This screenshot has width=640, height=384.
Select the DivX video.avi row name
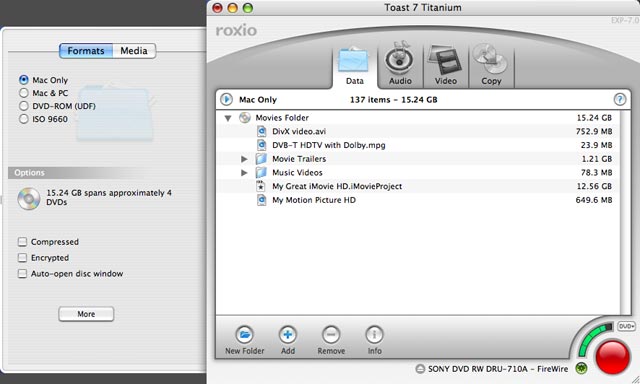tap(299, 131)
